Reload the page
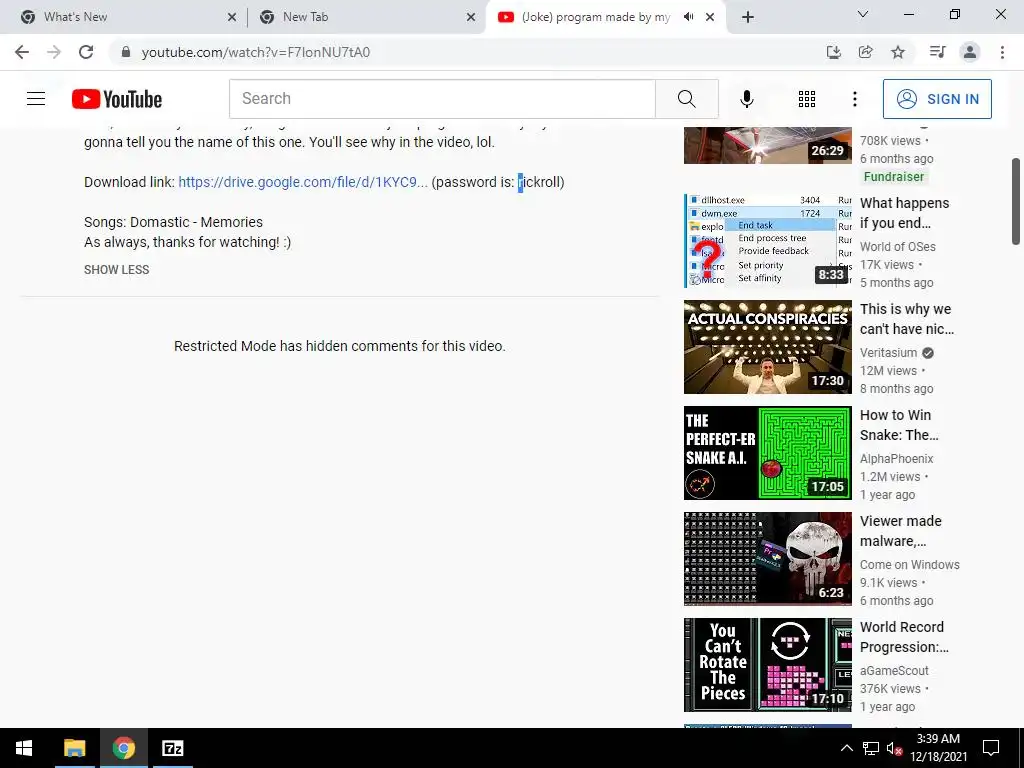This screenshot has height=768, width=1024. pyautogui.click(x=86, y=52)
